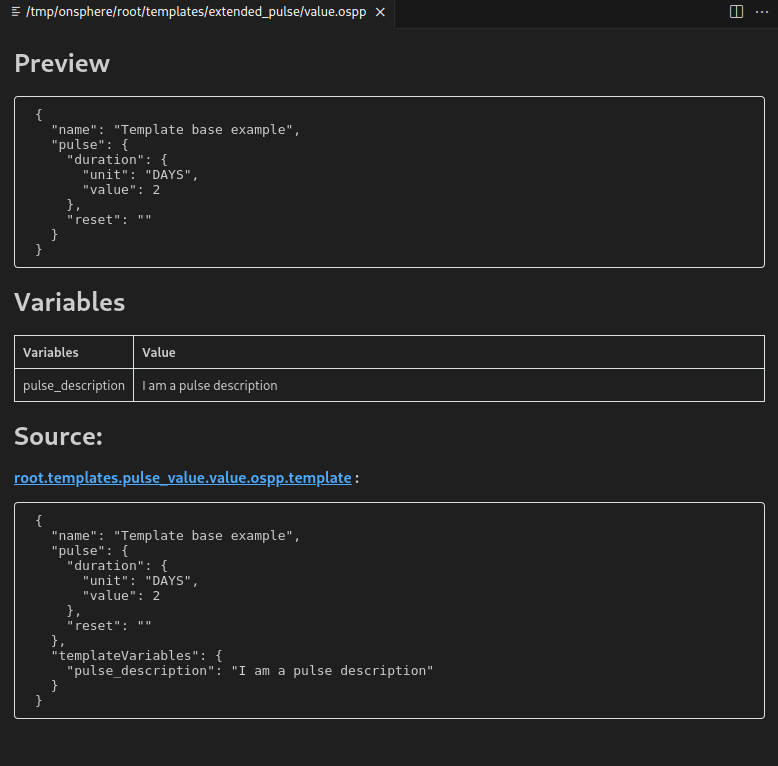Viewport: 778px width, 766px height.
Task: Split the editor to the right
Action: pyautogui.click(x=736, y=12)
